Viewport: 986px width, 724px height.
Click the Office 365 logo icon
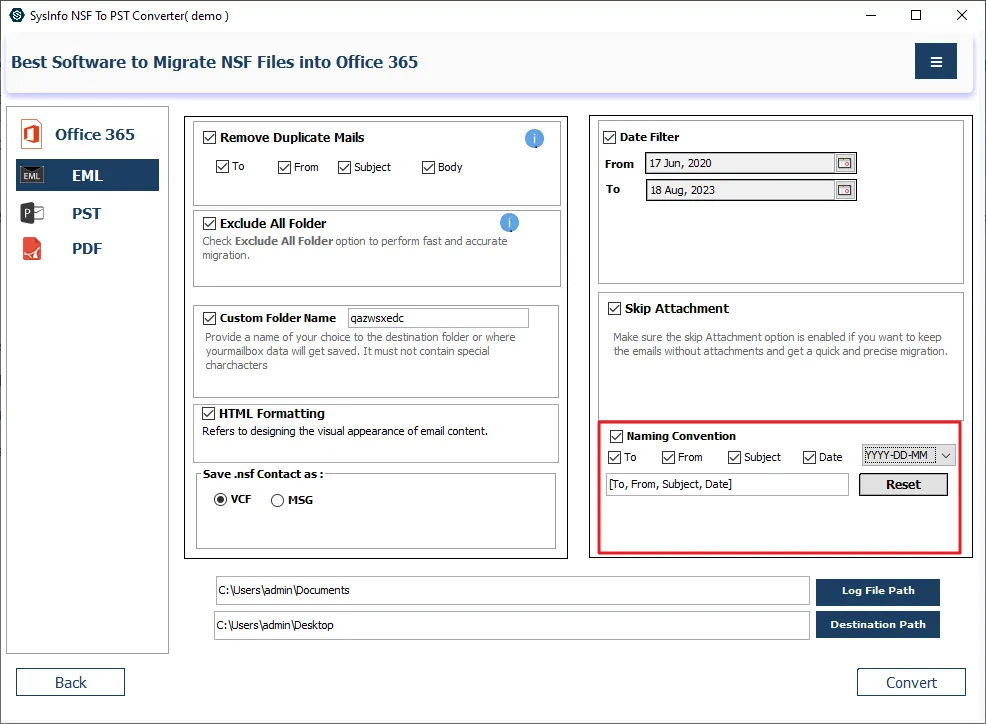click(31, 135)
